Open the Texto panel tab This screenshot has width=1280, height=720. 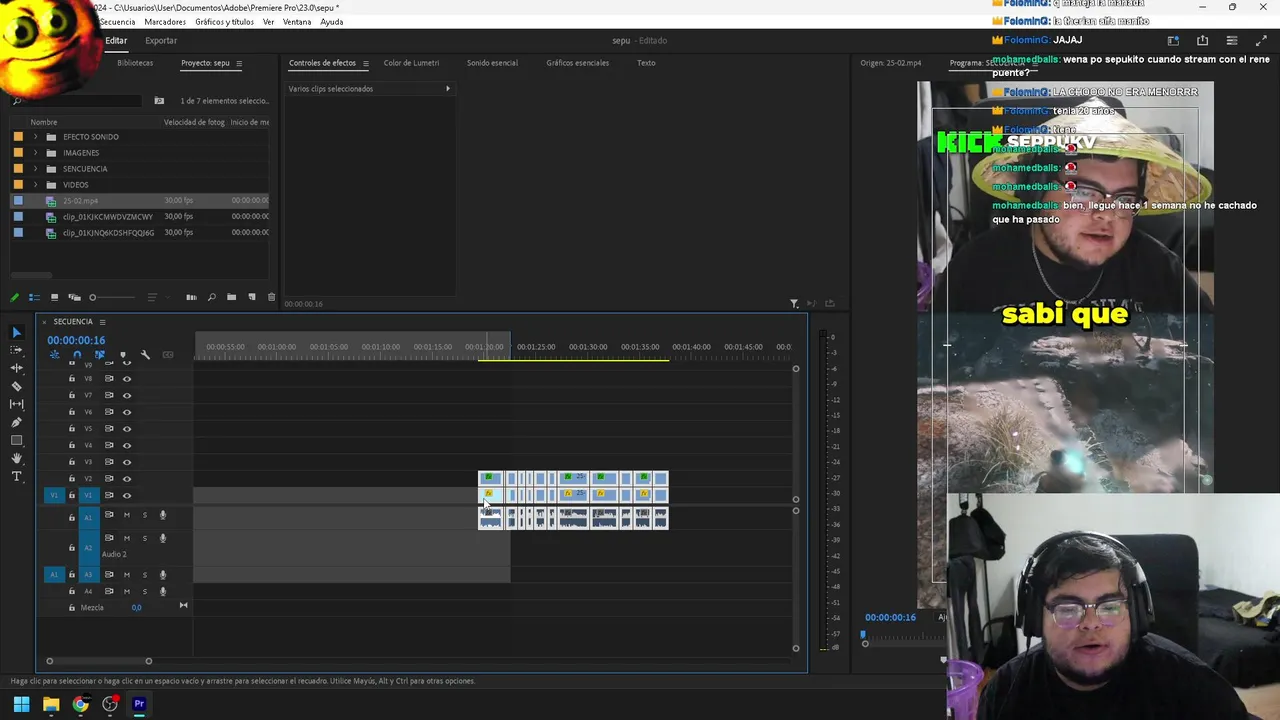click(x=646, y=63)
